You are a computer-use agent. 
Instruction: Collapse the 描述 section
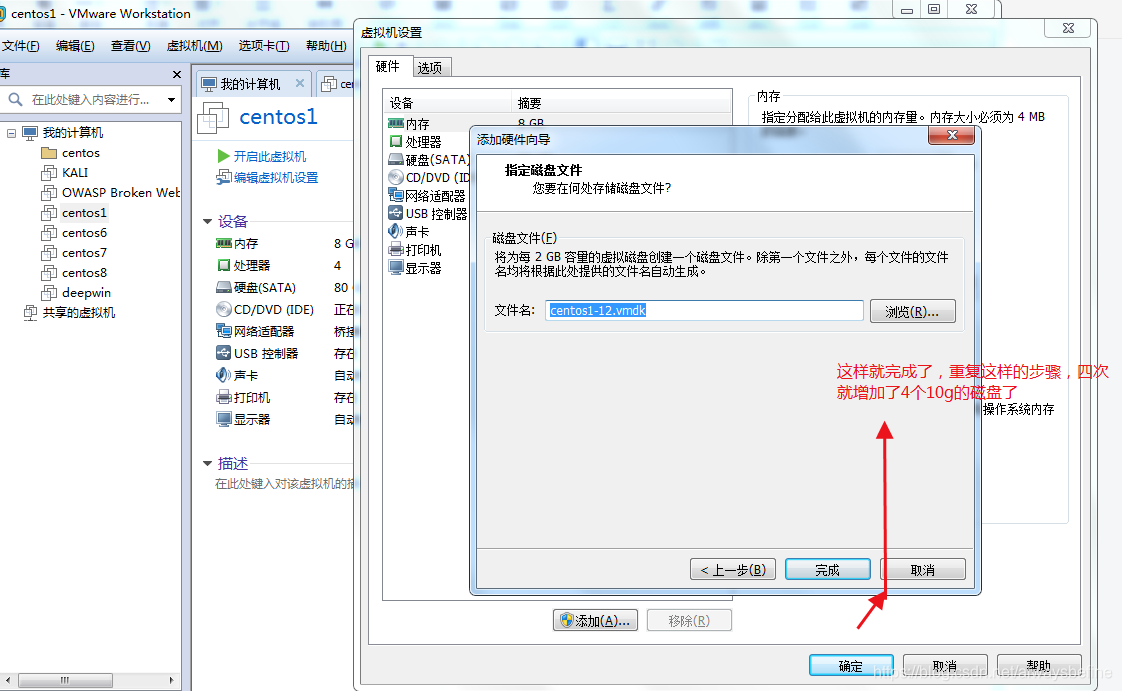[x=208, y=464]
